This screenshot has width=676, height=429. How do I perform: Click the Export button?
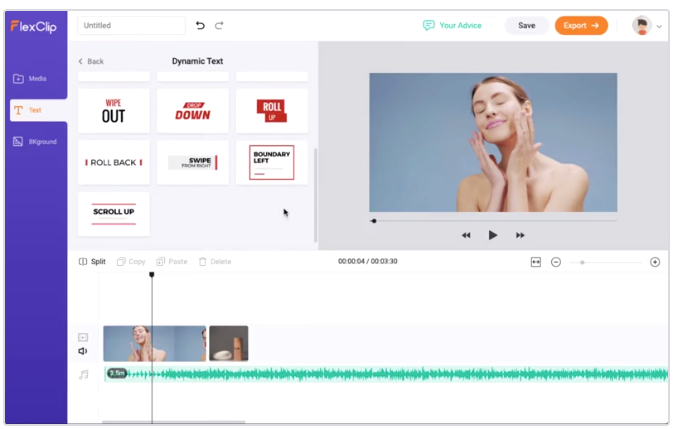[581, 26]
